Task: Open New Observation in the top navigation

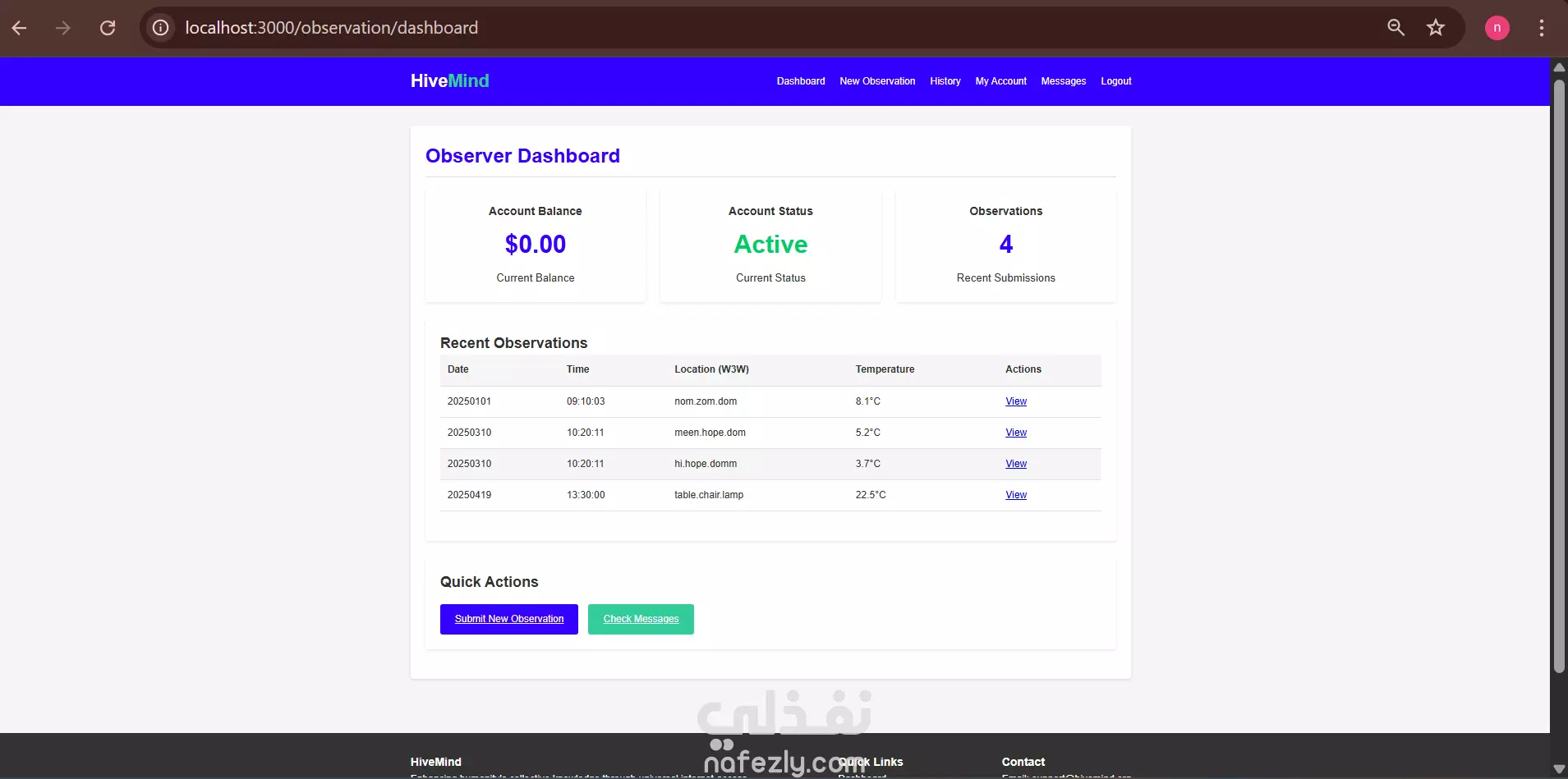Action: 877,81
